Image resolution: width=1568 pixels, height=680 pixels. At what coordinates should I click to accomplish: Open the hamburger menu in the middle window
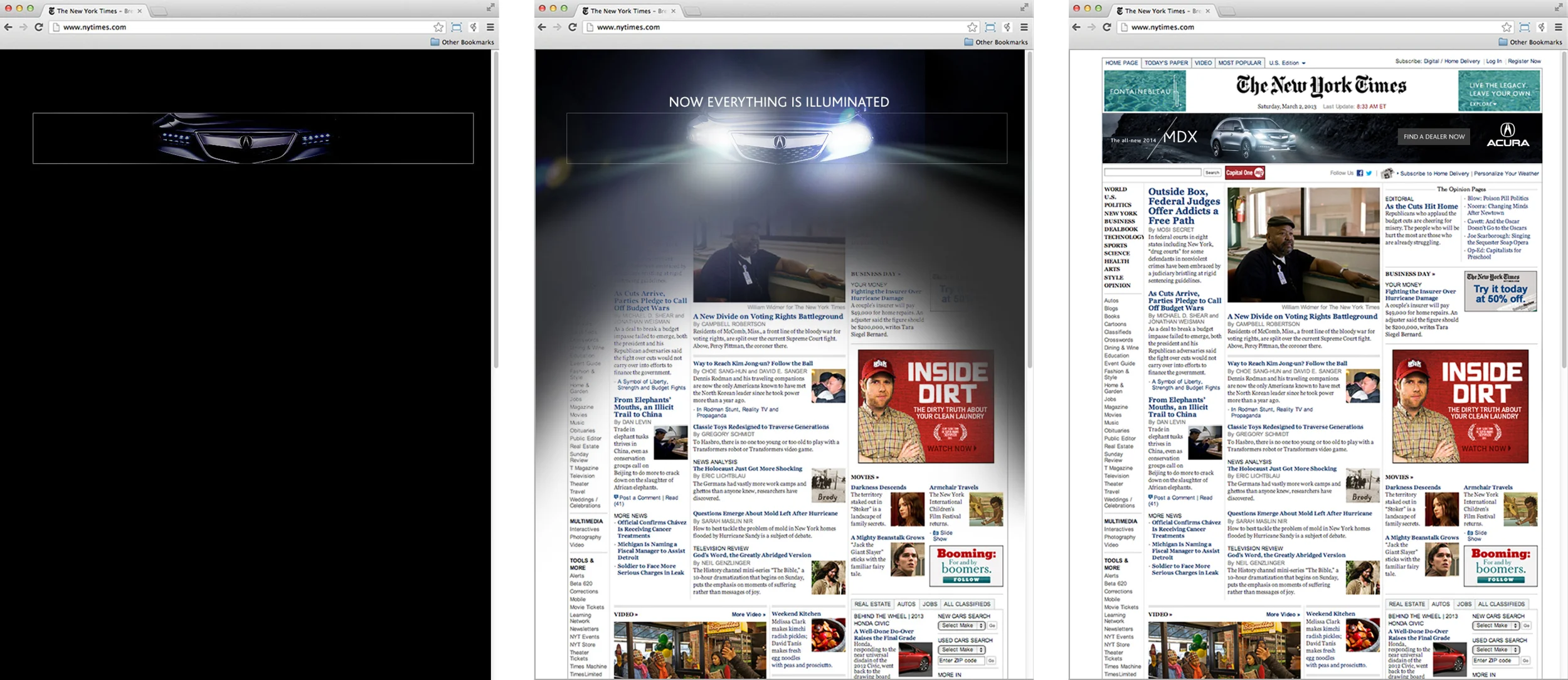[1024, 27]
